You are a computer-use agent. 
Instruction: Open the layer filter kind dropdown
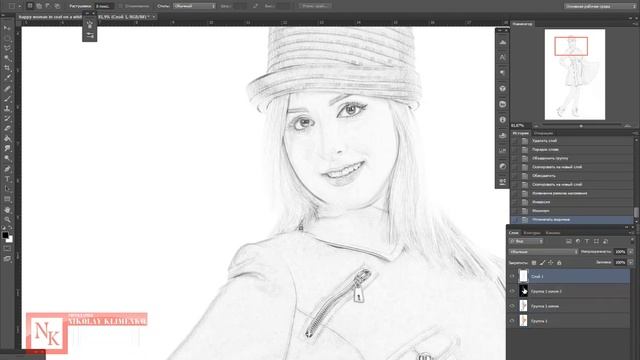(526, 241)
